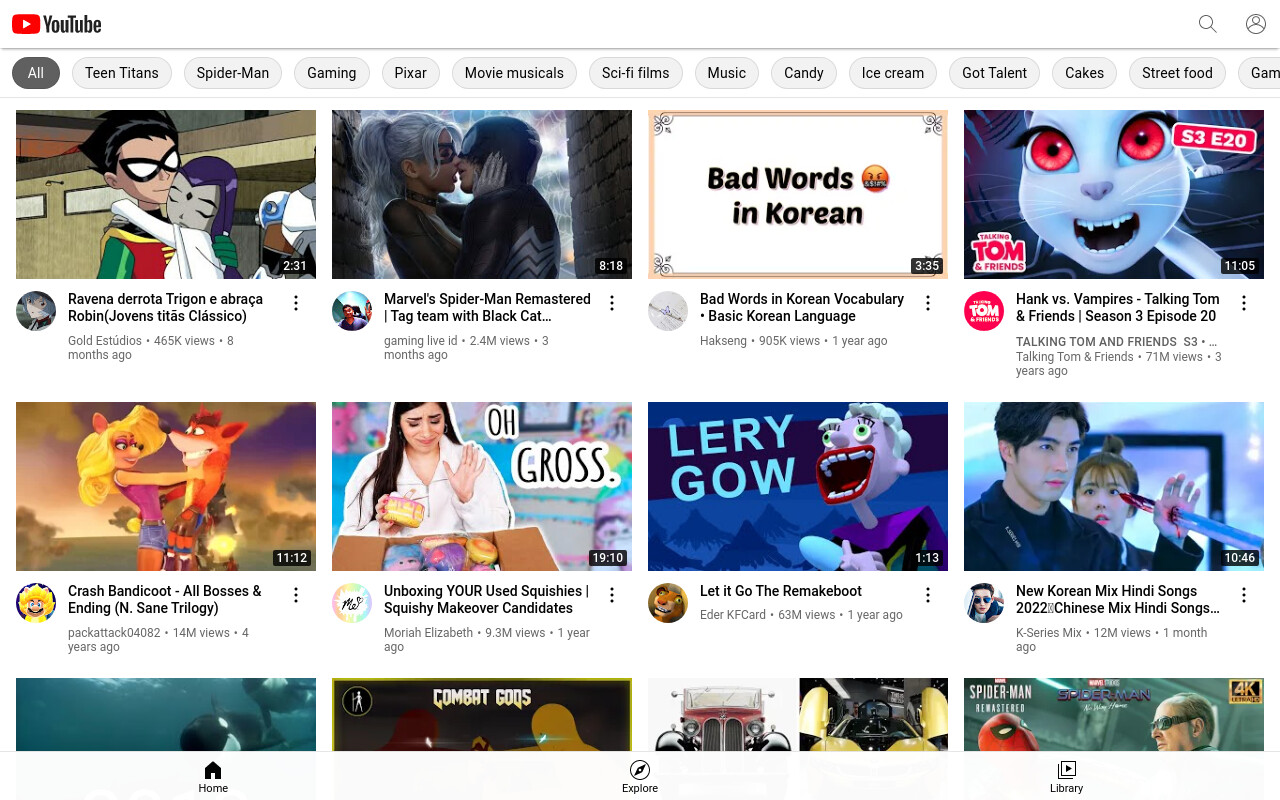The image size is (1280, 800).
Task: Click the YouTube logo
Action: 57,24
